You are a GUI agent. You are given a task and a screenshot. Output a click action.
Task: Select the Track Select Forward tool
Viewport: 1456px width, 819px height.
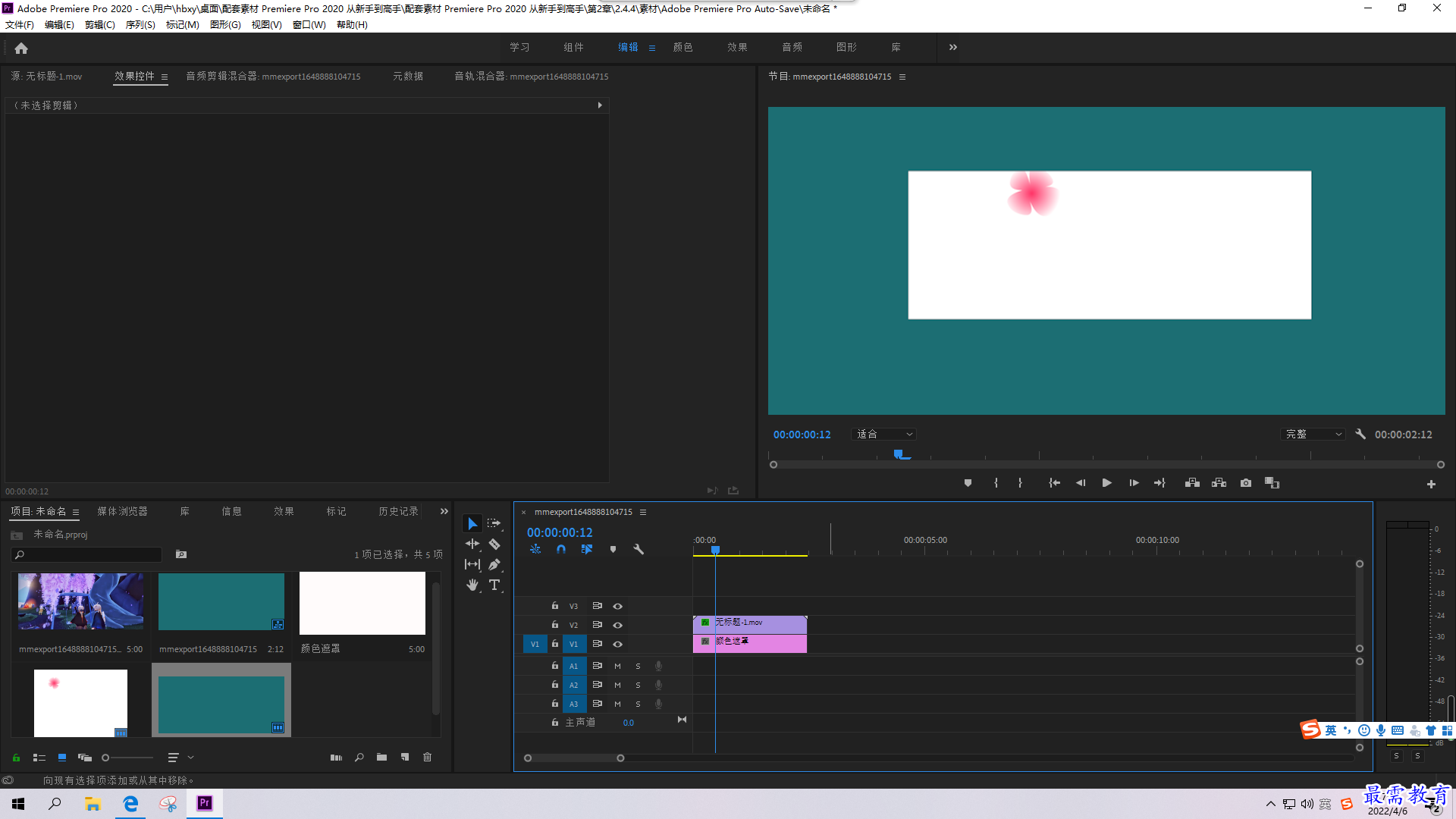[x=494, y=524]
